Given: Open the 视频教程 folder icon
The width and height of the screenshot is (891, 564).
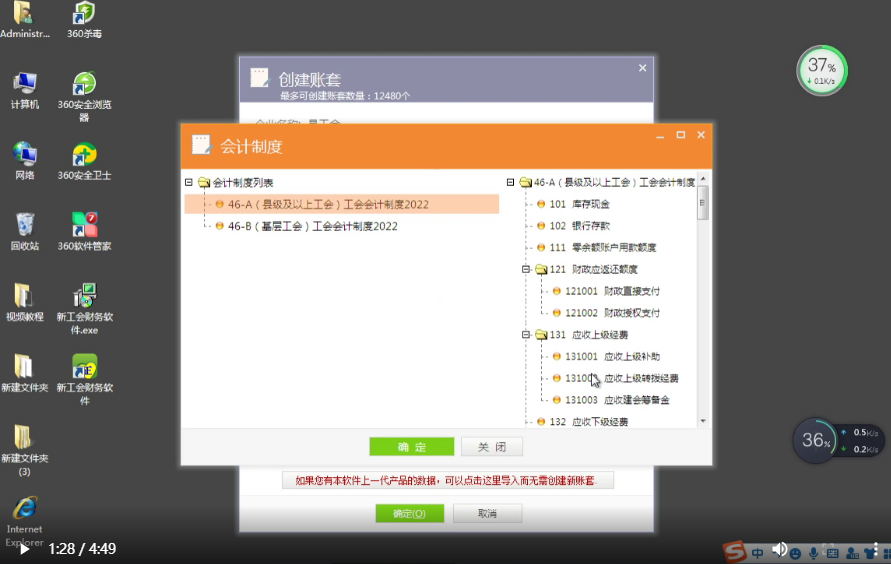Looking at the screenshot, I should 25,296.
